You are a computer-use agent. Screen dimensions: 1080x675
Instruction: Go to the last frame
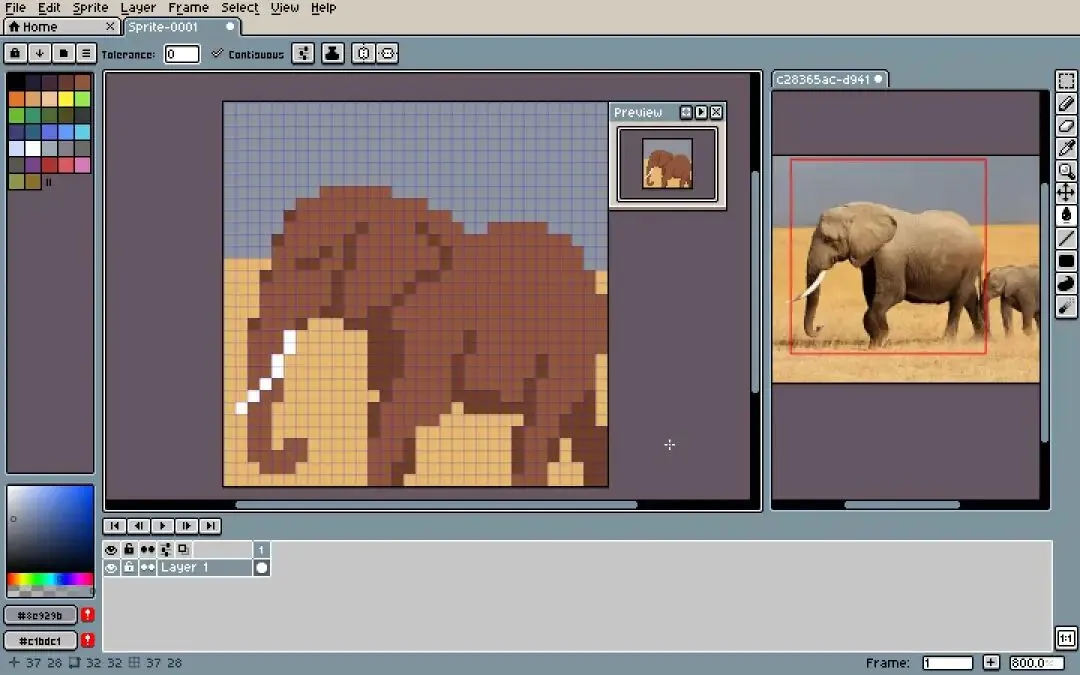(x=210, y=526)
